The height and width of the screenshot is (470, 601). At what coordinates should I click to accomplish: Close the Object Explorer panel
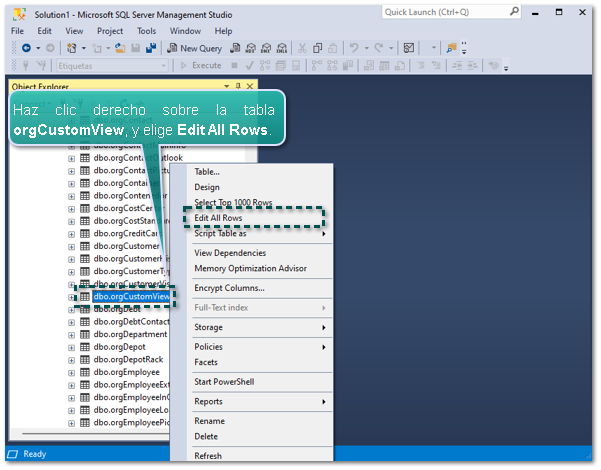point(250,87)
